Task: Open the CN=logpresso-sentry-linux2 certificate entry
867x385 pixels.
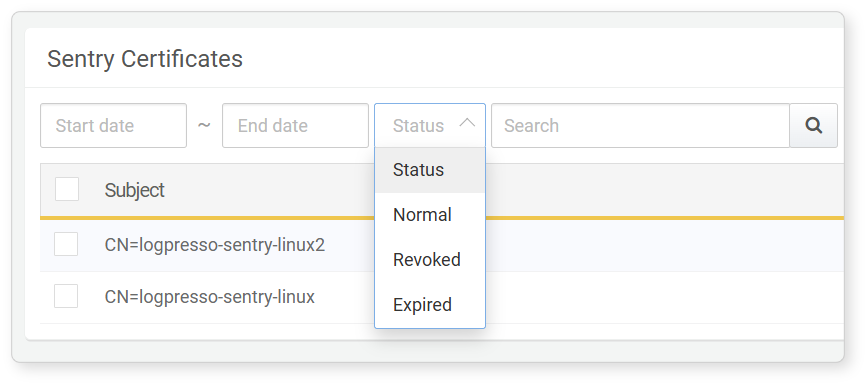Action: (215, 244)
